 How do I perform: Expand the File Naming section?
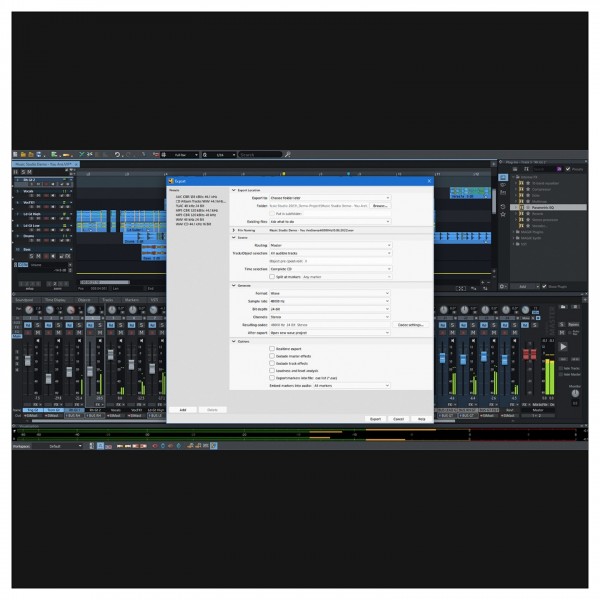(234, 230)
